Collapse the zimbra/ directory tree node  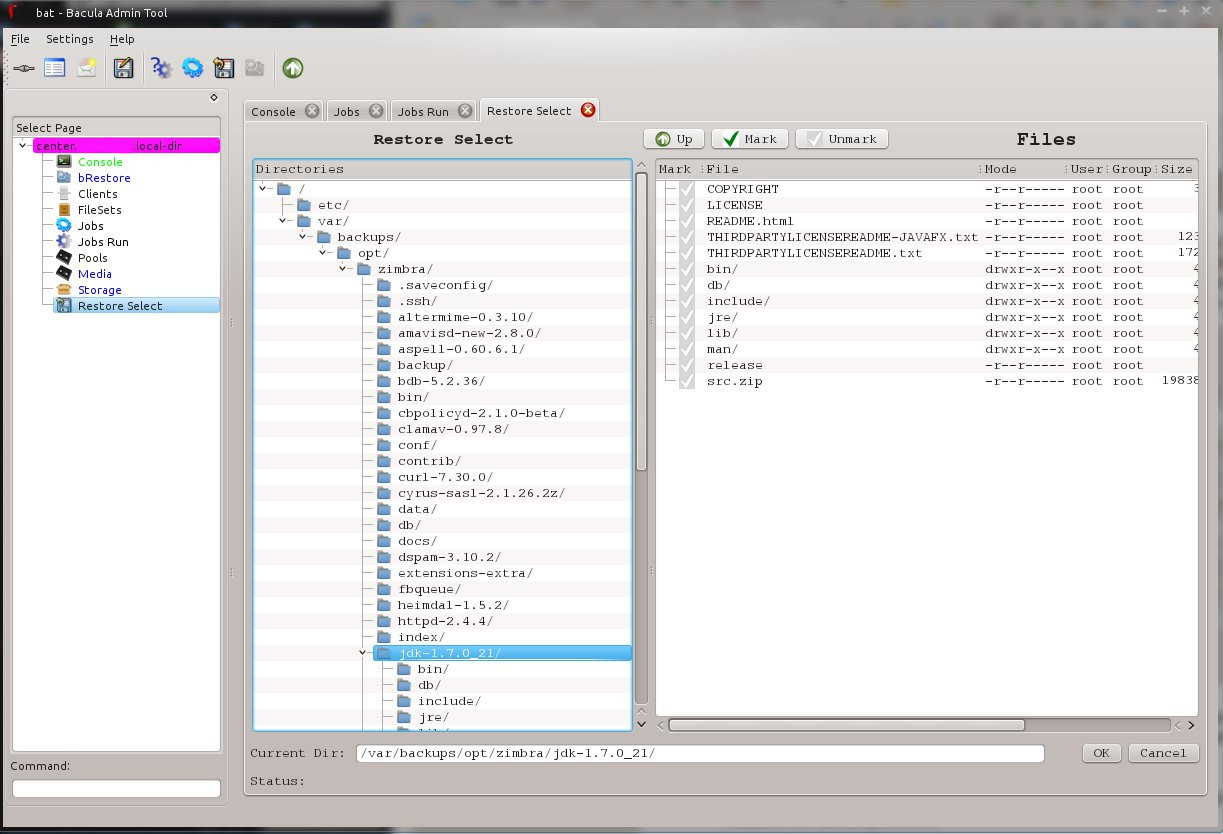pyautogui.click(x=343, y=269)
